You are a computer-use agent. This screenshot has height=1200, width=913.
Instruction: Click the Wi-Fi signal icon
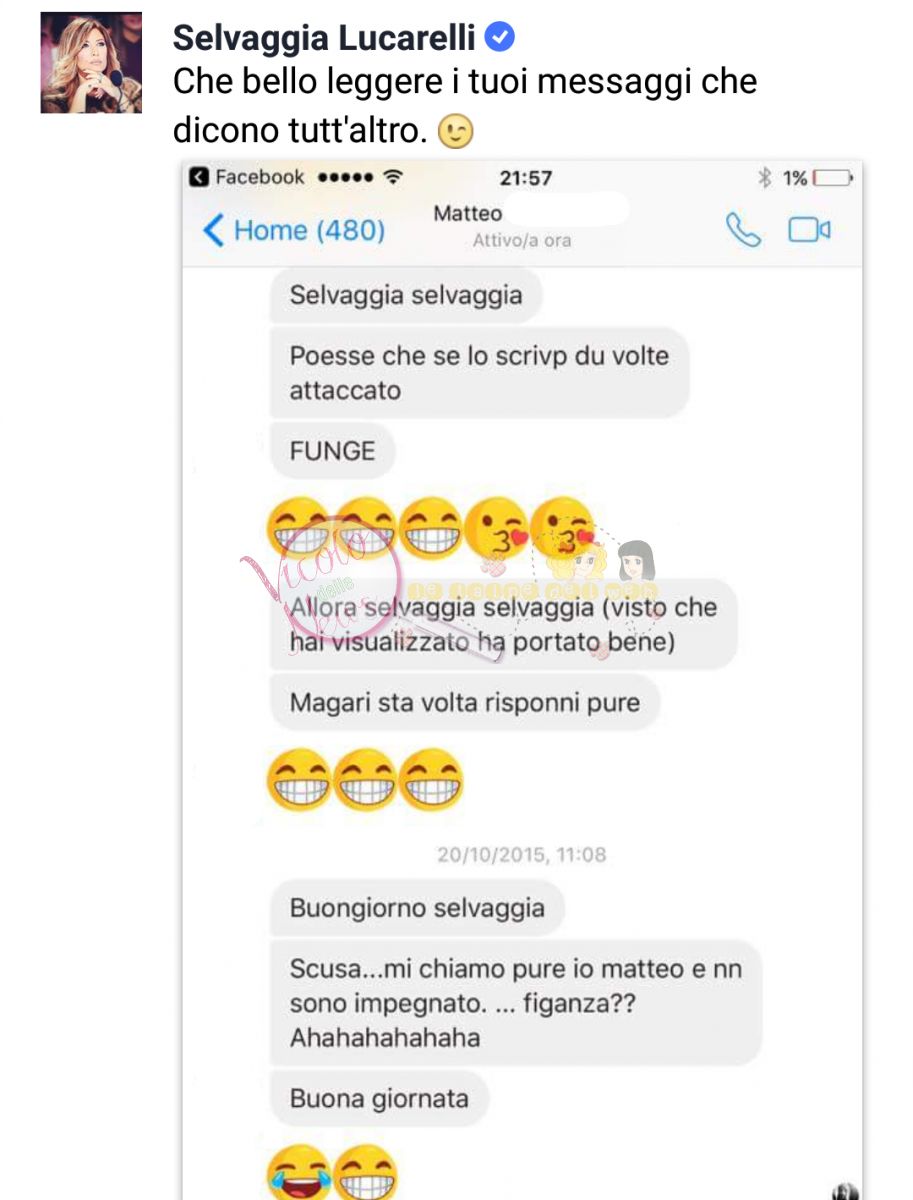[x=393, y=177]
